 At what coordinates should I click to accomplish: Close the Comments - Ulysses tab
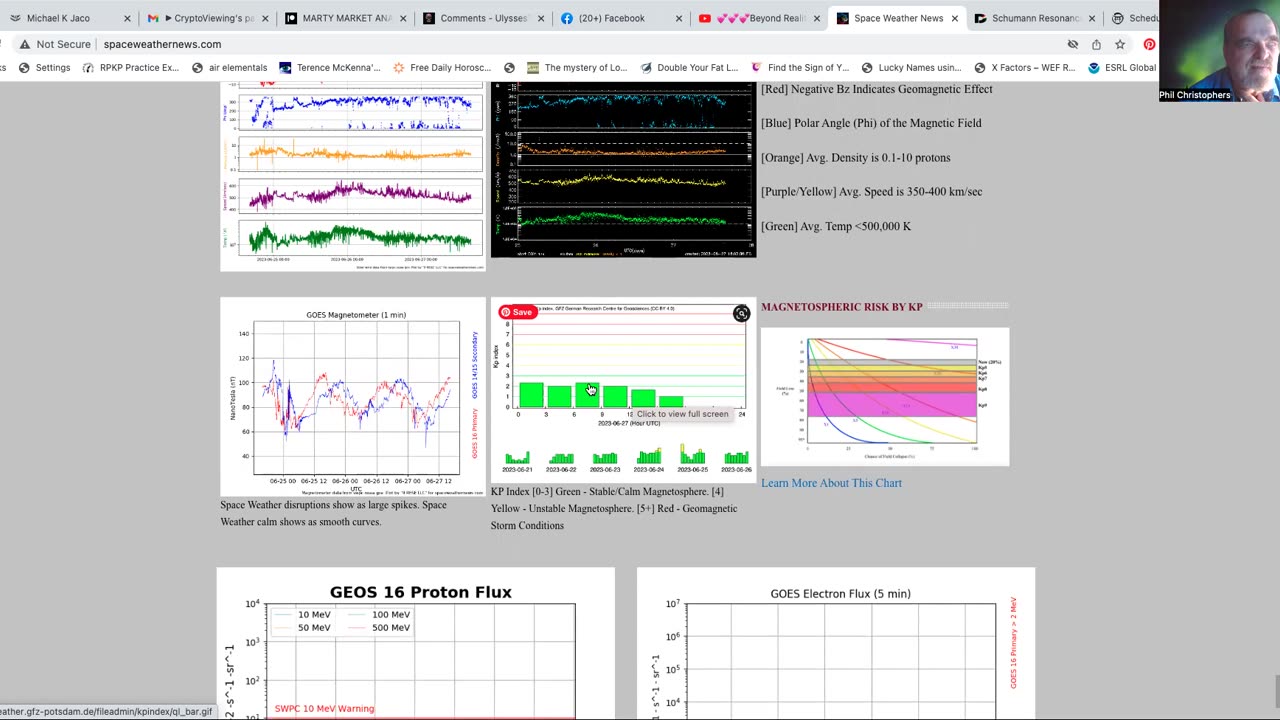540,18
